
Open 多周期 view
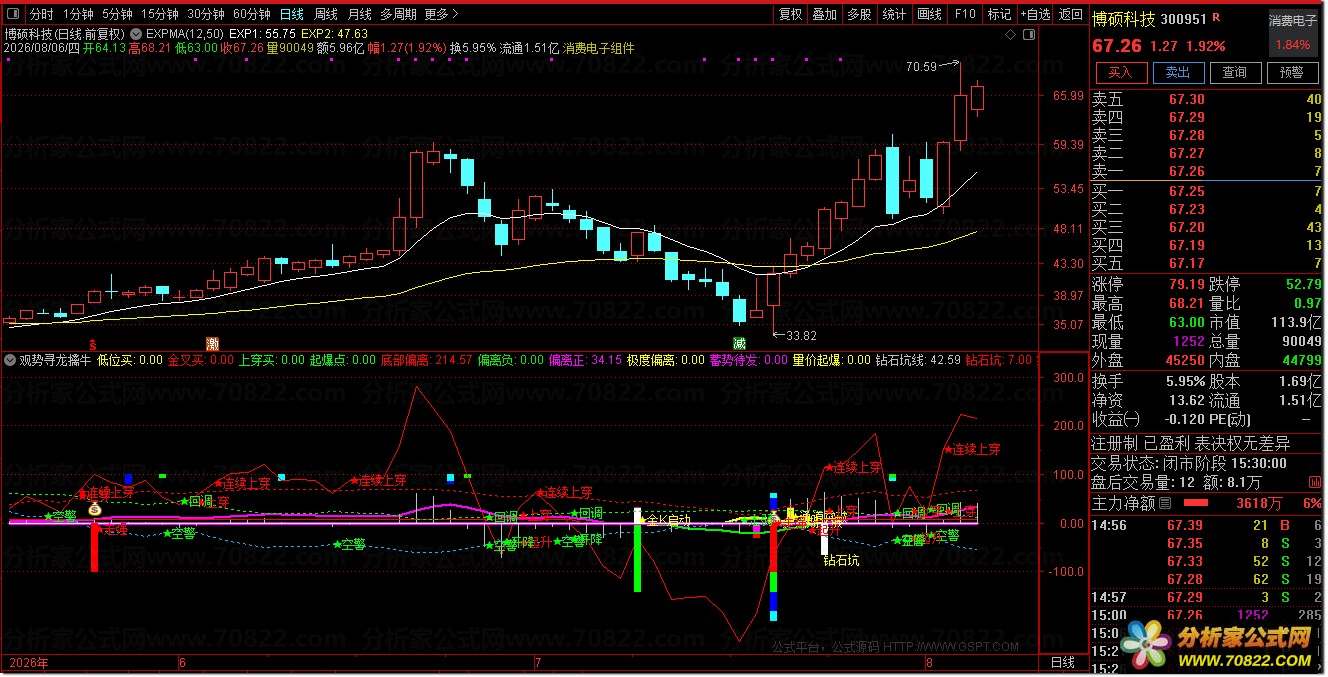point(398,14)
